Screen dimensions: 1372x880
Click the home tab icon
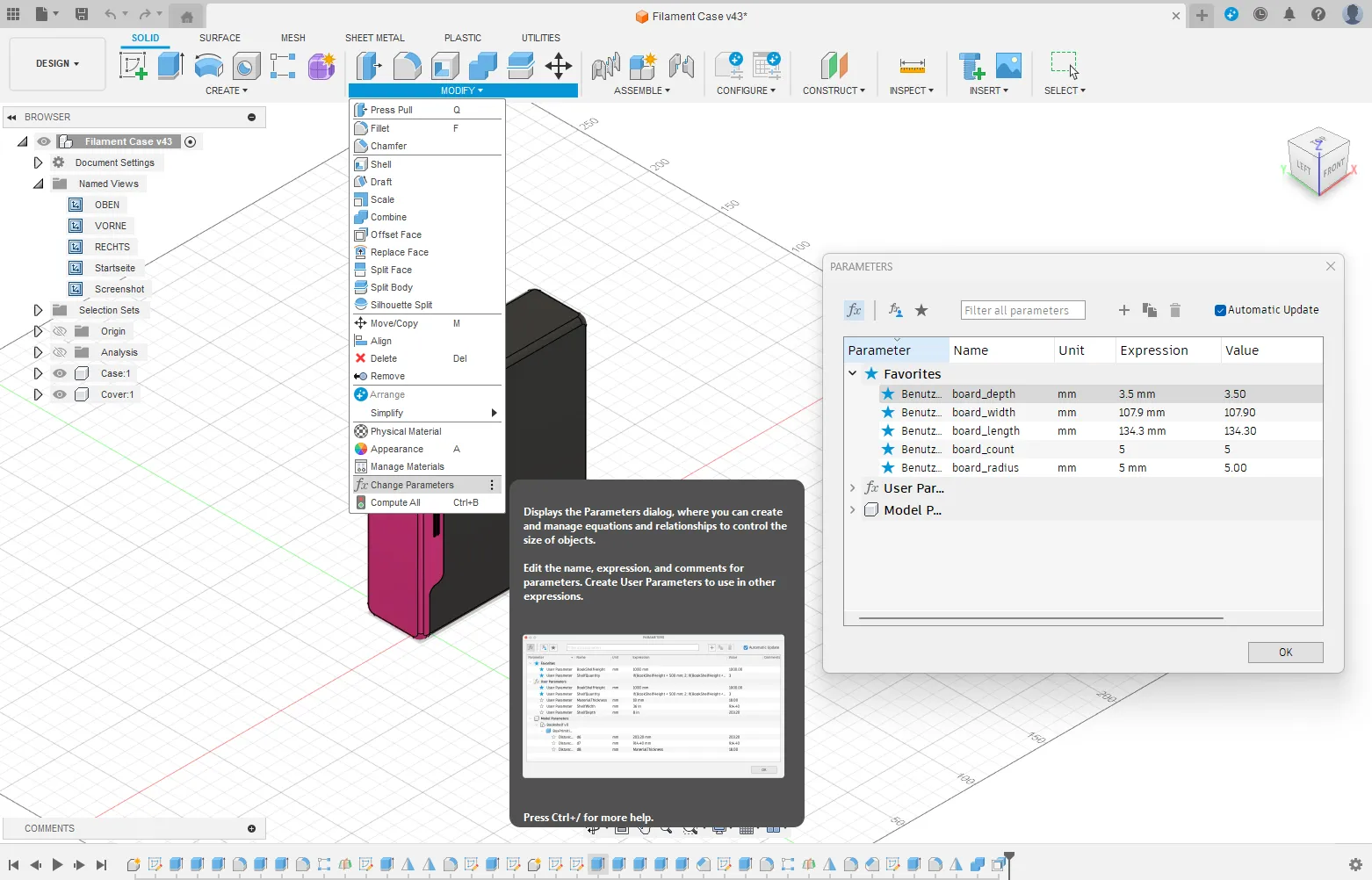pyautogui.click(x=187, y=16)
